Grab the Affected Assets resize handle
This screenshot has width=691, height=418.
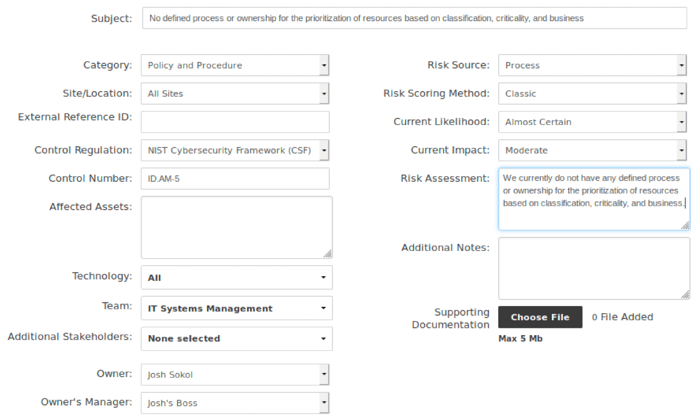pos(327,254)
